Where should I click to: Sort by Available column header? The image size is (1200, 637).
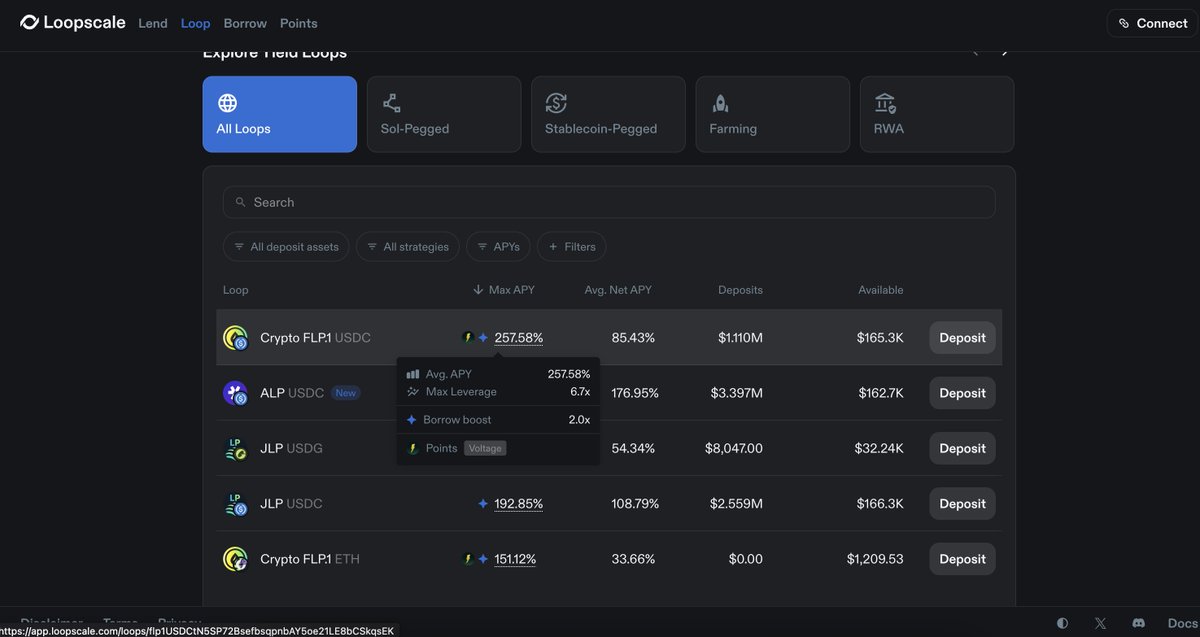pyautogui.click(x=880, y=290)
